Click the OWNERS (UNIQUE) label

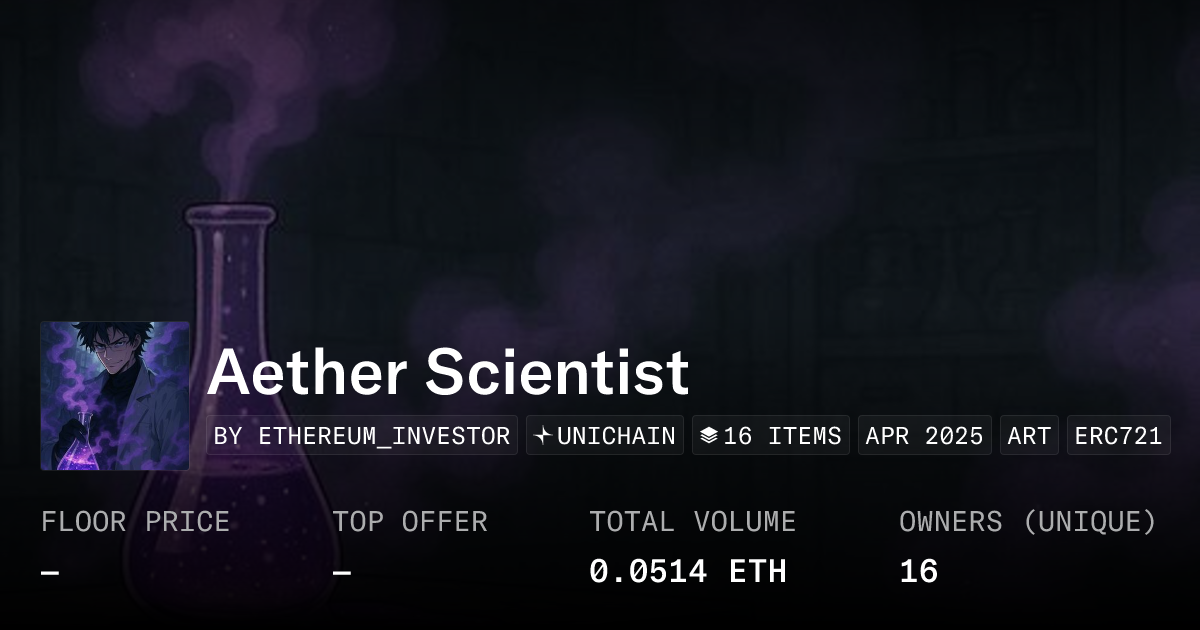pyautogui.click(x=1028, y=522)
